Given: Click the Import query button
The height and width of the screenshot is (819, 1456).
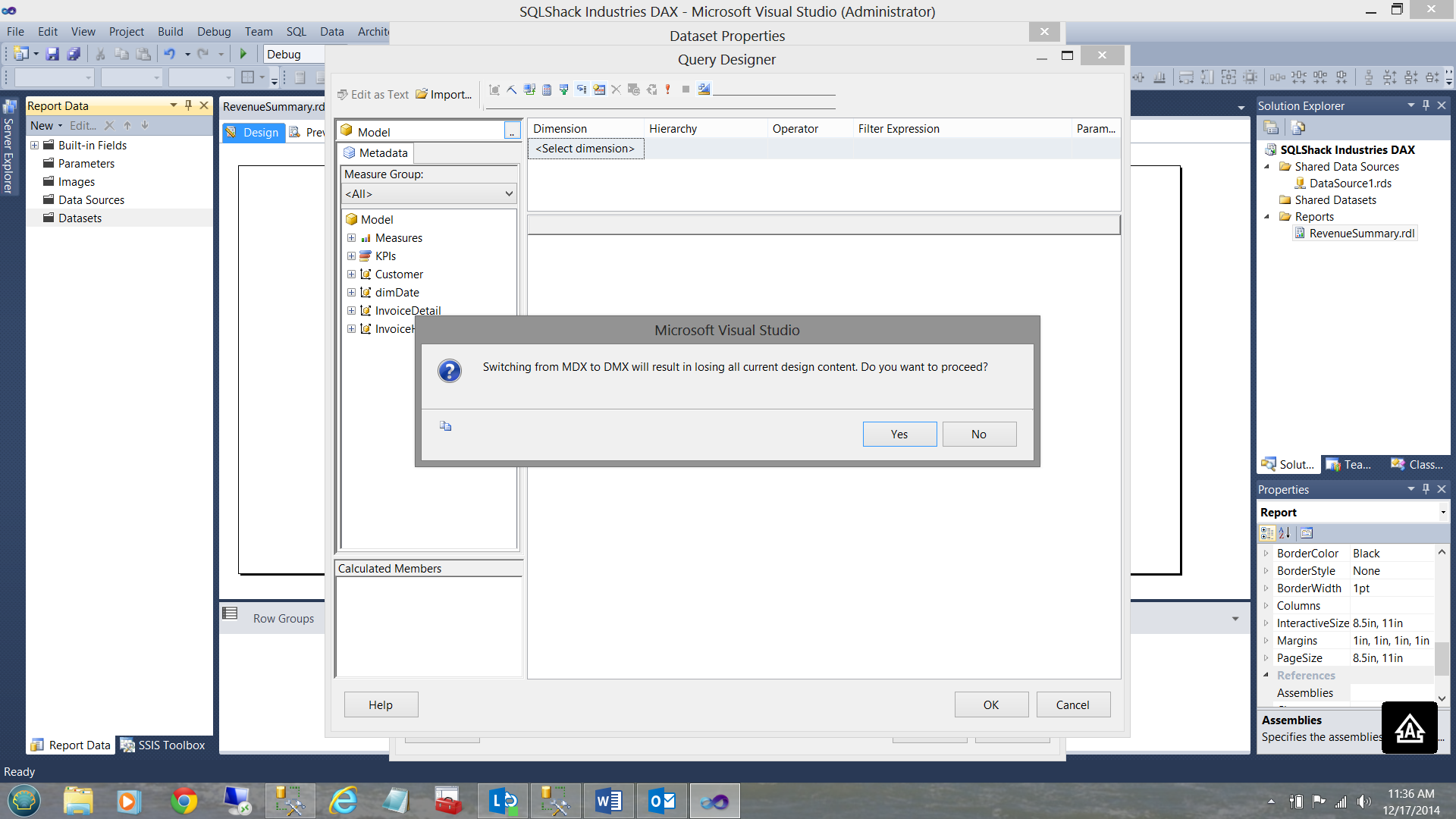Looking at the screenshot, I should pyautogui.click(x=444, y=94).
